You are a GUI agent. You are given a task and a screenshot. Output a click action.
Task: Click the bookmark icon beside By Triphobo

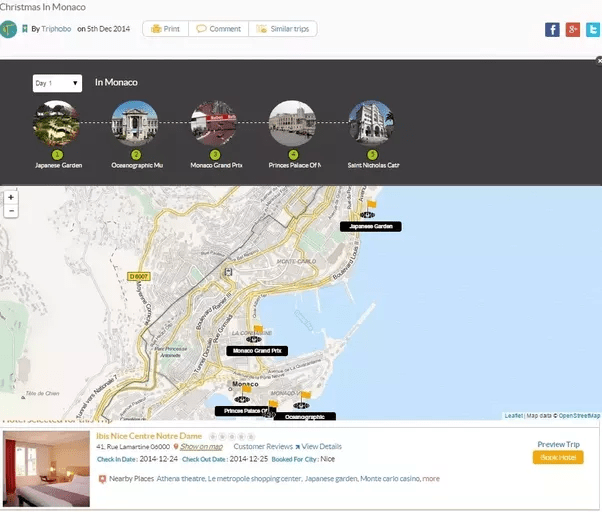pyautogui.click(x=25, y=29)
